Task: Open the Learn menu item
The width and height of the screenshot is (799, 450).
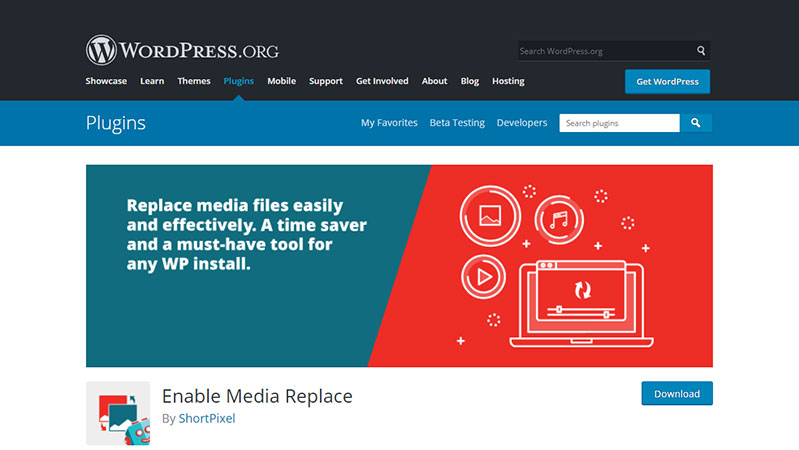Action: coord(152,81)
